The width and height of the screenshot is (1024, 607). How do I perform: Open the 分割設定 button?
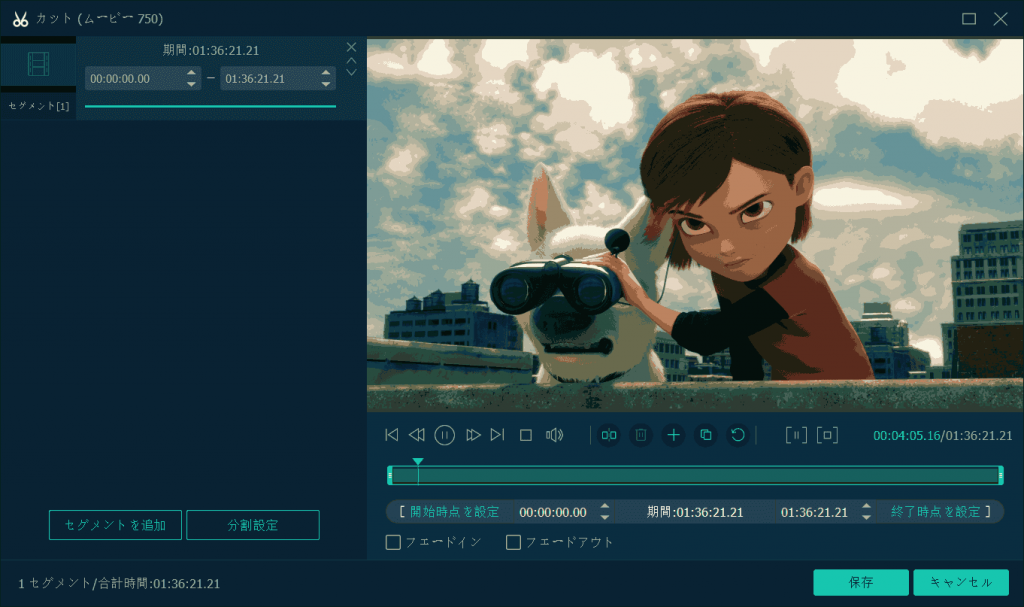[x=253, y=525]
